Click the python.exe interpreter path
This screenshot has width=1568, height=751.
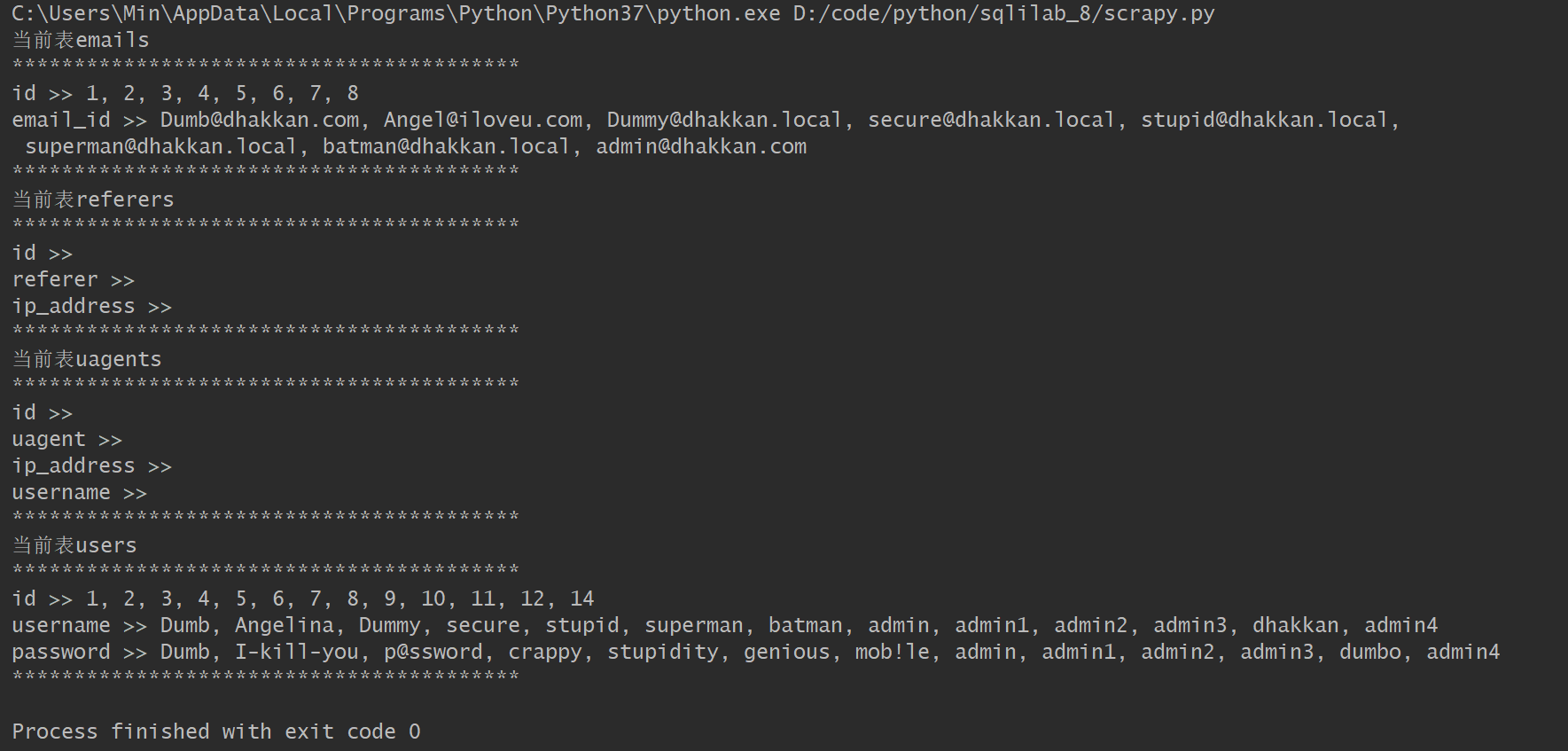point(396,14)
